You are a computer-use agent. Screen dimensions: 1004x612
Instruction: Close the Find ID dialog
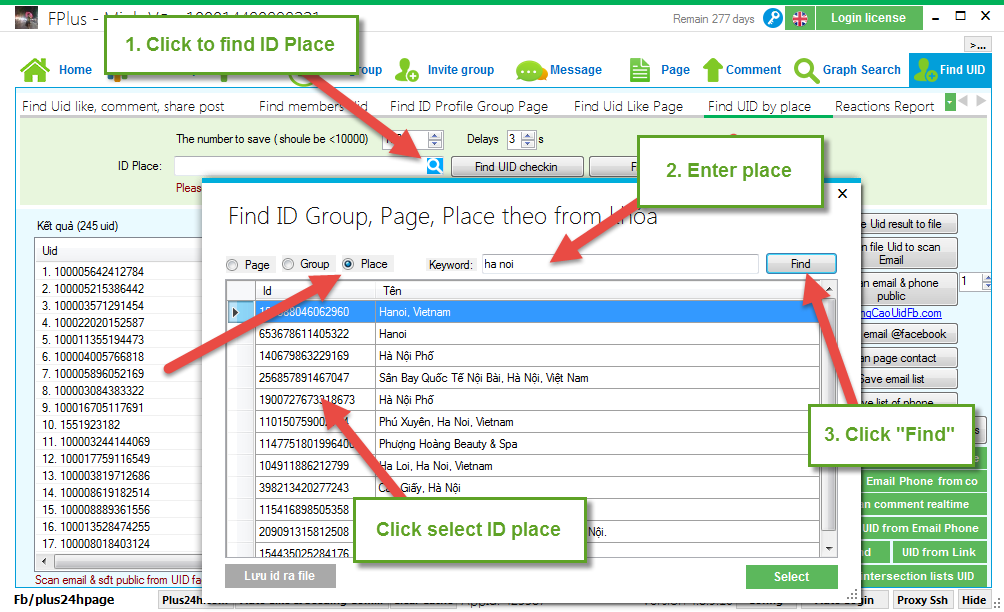tap(843, 193)
